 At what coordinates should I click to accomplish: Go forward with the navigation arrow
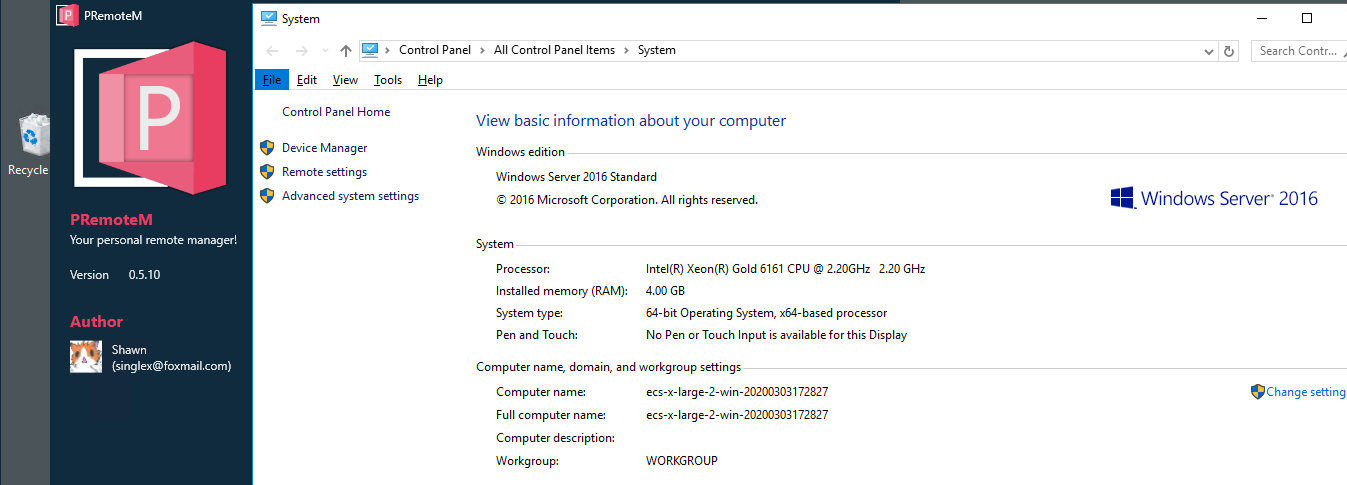click(302, 50)
